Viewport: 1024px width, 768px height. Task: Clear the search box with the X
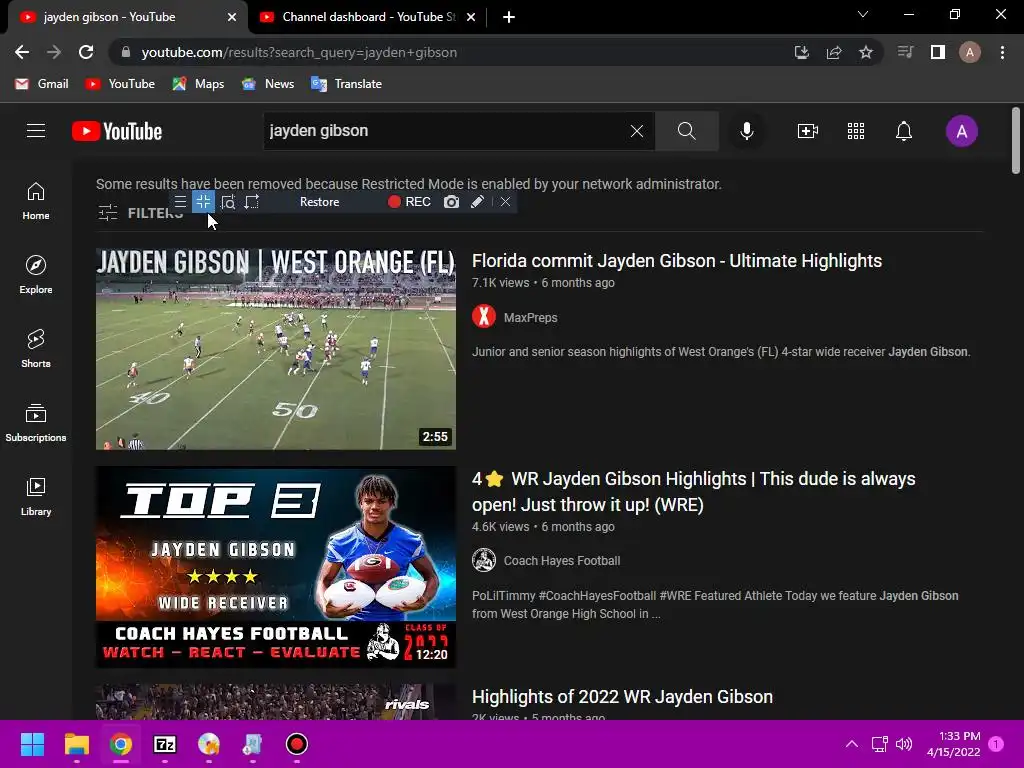(637, 131)
